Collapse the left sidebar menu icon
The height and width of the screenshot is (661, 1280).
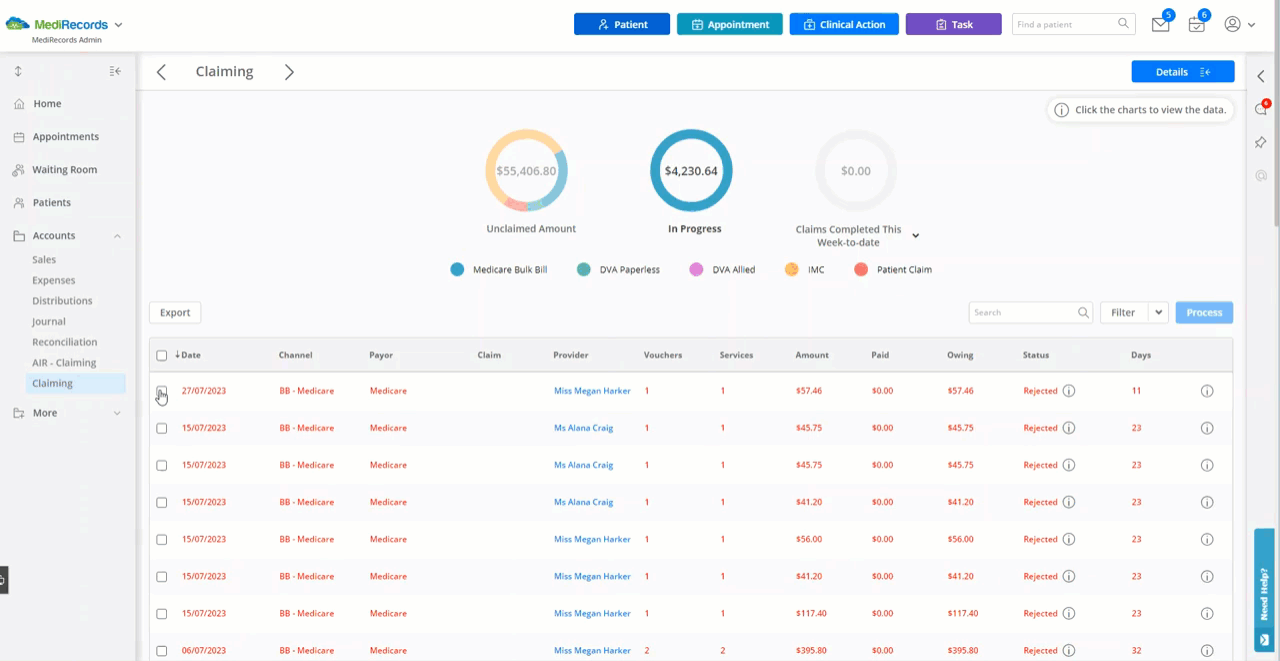(x=115, y=71)
